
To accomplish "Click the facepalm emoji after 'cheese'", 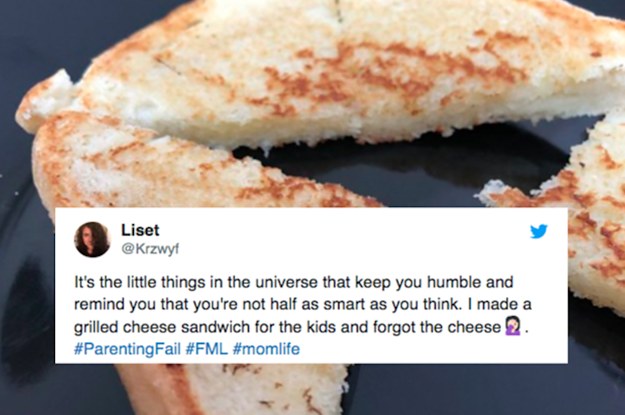I will (x=513, y=326).
